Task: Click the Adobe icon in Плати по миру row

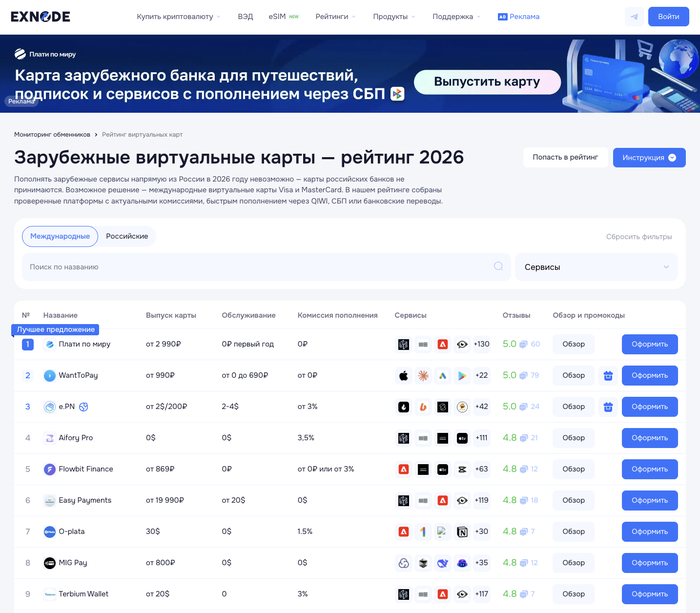Action: pyautogui.click(x=442, y=344)
